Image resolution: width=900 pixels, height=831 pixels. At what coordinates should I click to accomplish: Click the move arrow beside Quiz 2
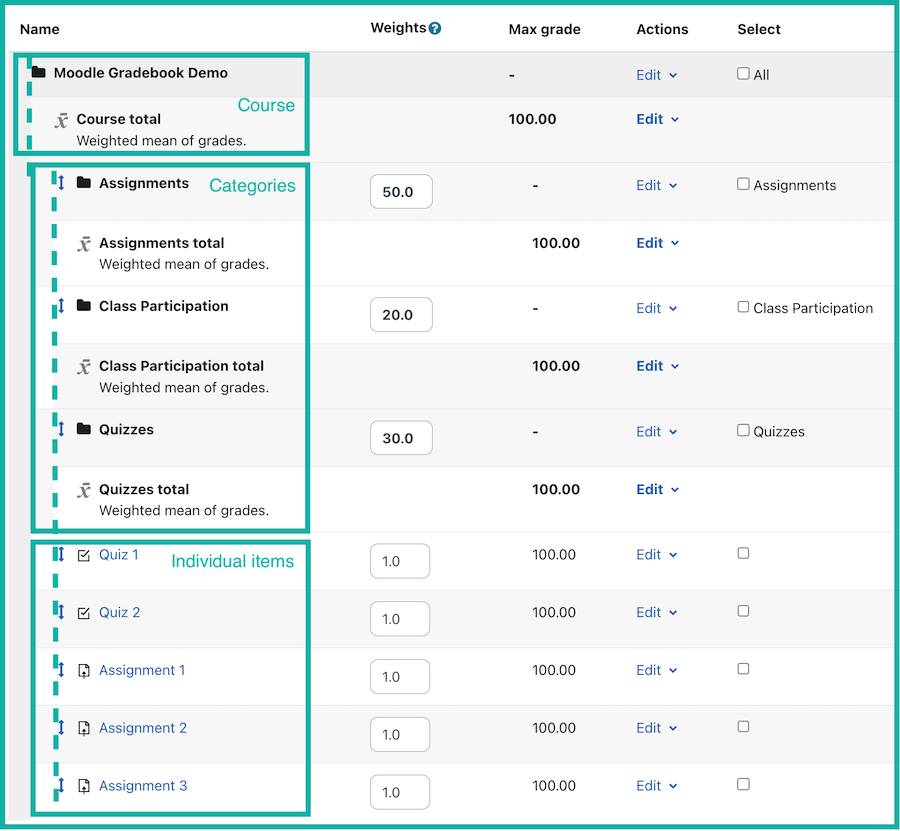(x=61, y=612)
